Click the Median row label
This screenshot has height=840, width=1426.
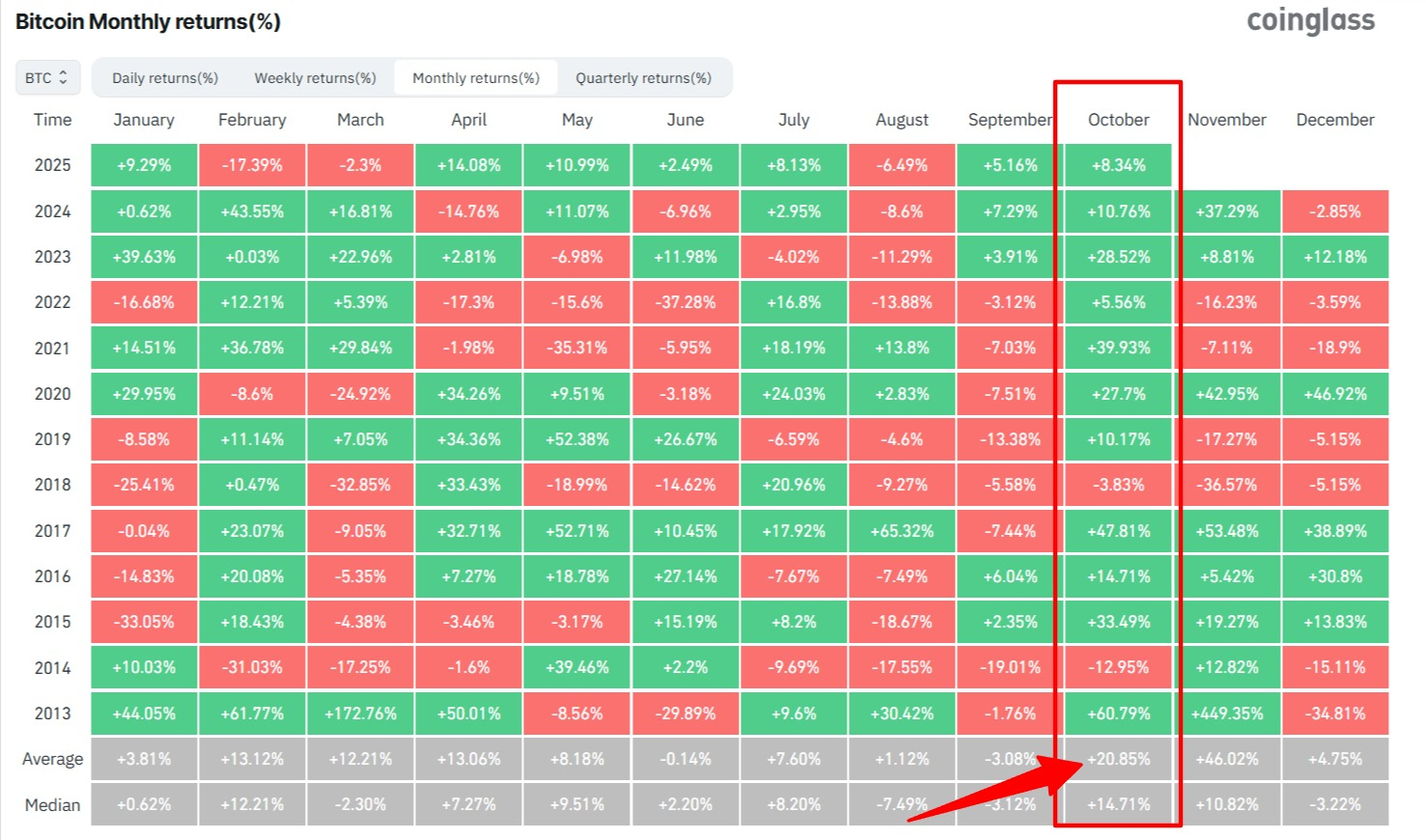pos(52,804)
